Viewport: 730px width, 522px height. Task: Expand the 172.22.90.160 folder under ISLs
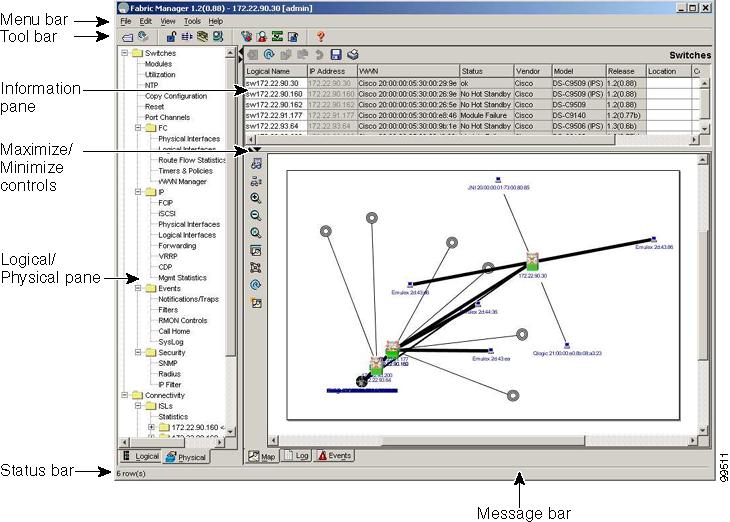pos(152,427)
